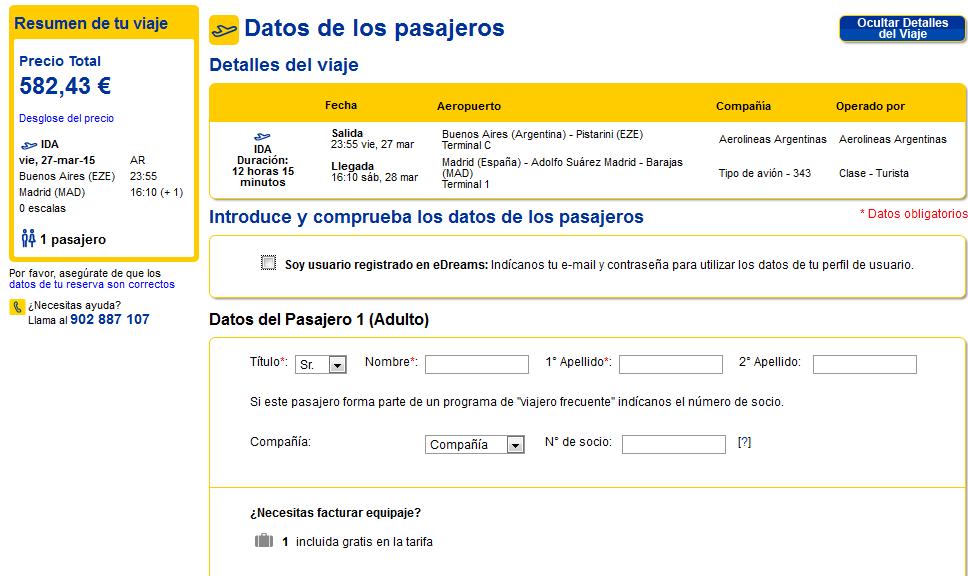
Task: Click the Ocultar Detalles del Viaje button
Action: [902, 28]
